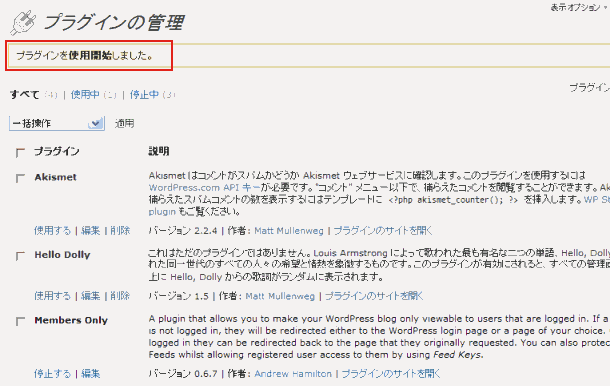Open Hello Dolly's プラグインのサイトを開く link
610x386 pixels.
[374, 296]
